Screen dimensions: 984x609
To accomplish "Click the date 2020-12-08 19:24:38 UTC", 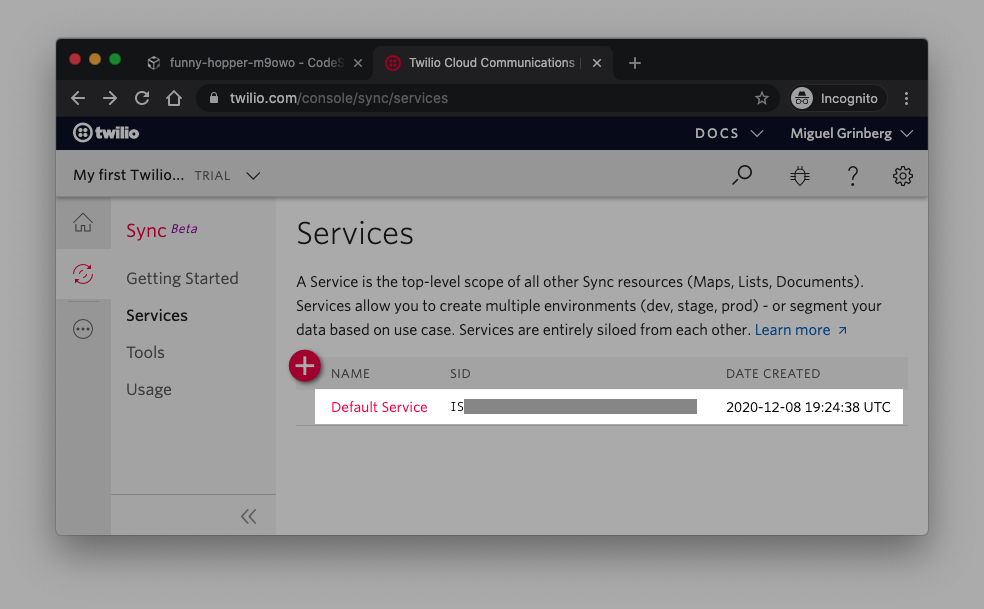I will point(808,407).
